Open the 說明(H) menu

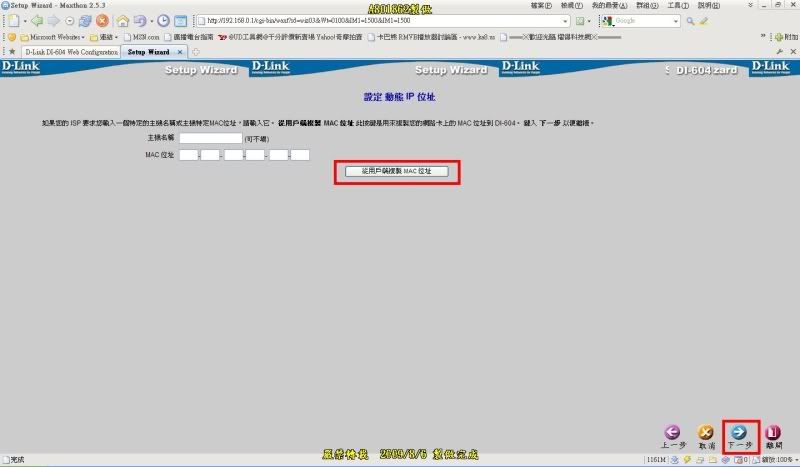tap(709, 6)
